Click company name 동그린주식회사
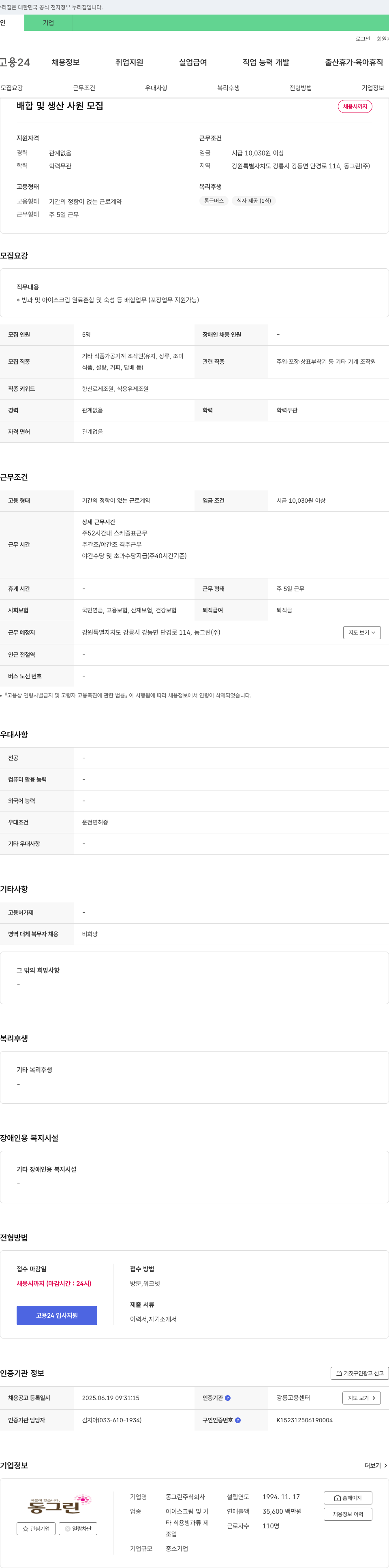This screenshot has width=389, height=1568. (185, 1497)
